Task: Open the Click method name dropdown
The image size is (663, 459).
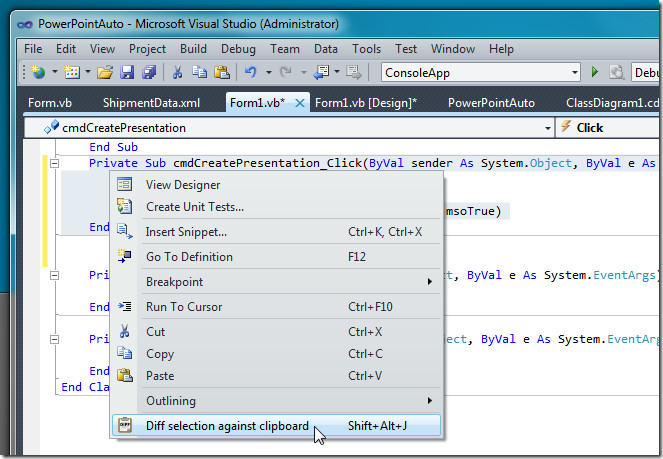Action: (x=609, y=128)
